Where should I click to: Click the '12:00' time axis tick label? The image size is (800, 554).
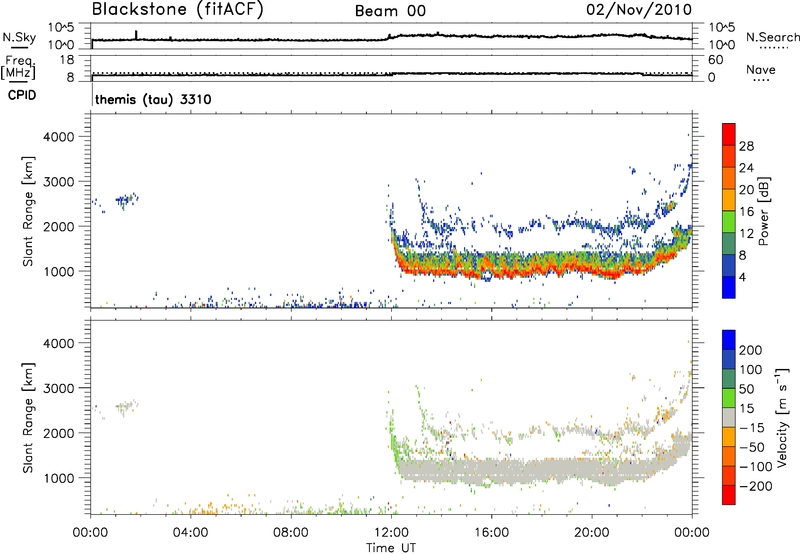(391, 533)
